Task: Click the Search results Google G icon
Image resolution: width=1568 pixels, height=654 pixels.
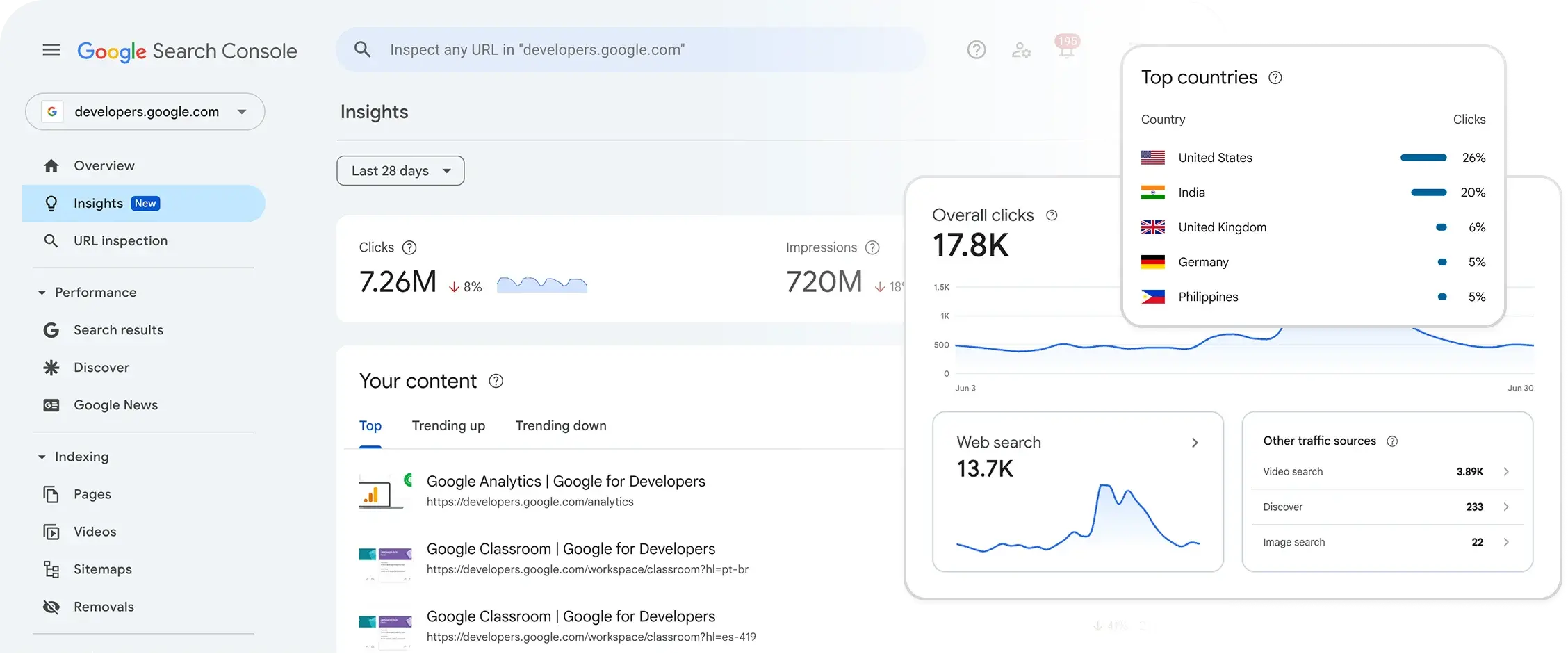Action: tap(51, 330)
